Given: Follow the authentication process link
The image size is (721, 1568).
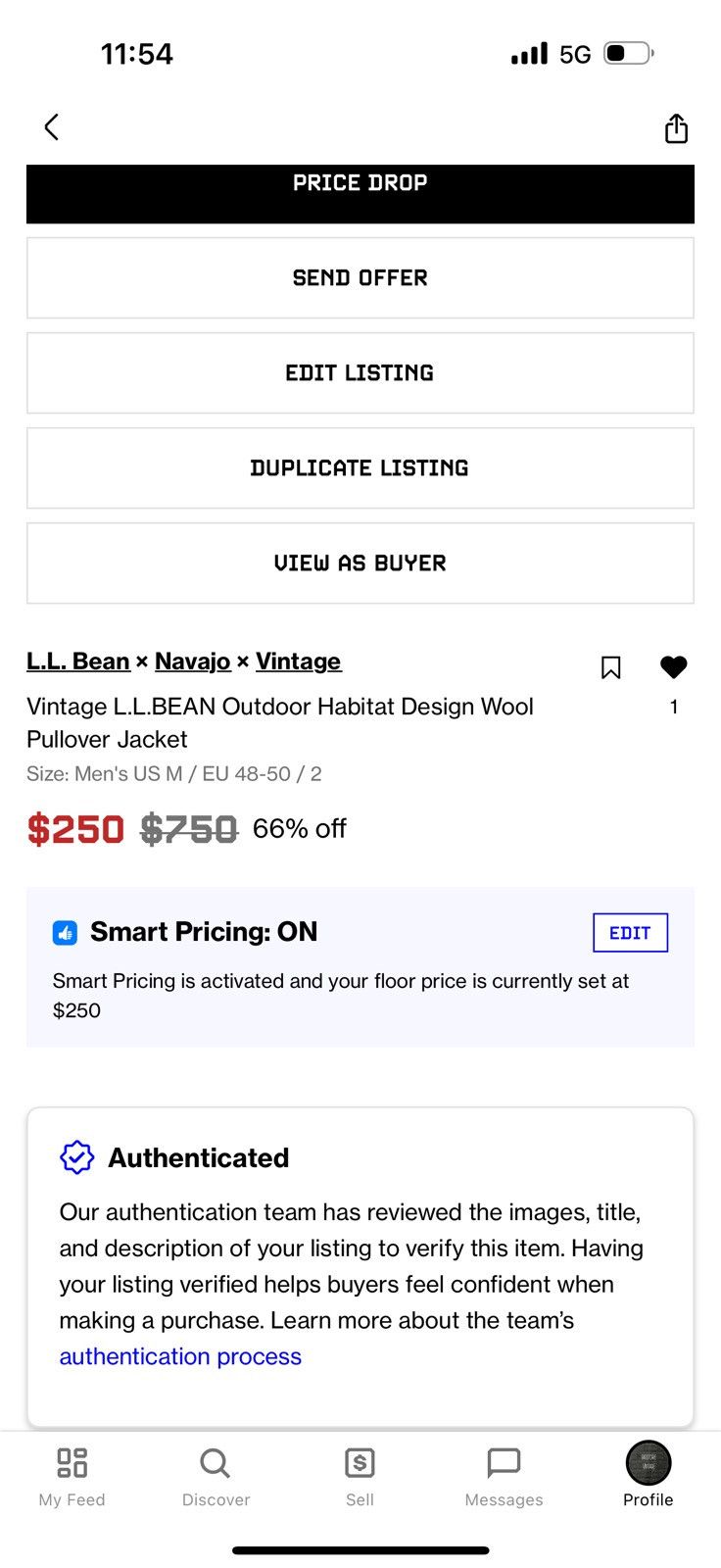Looking at the screenshot, I should pos(180,1356).
